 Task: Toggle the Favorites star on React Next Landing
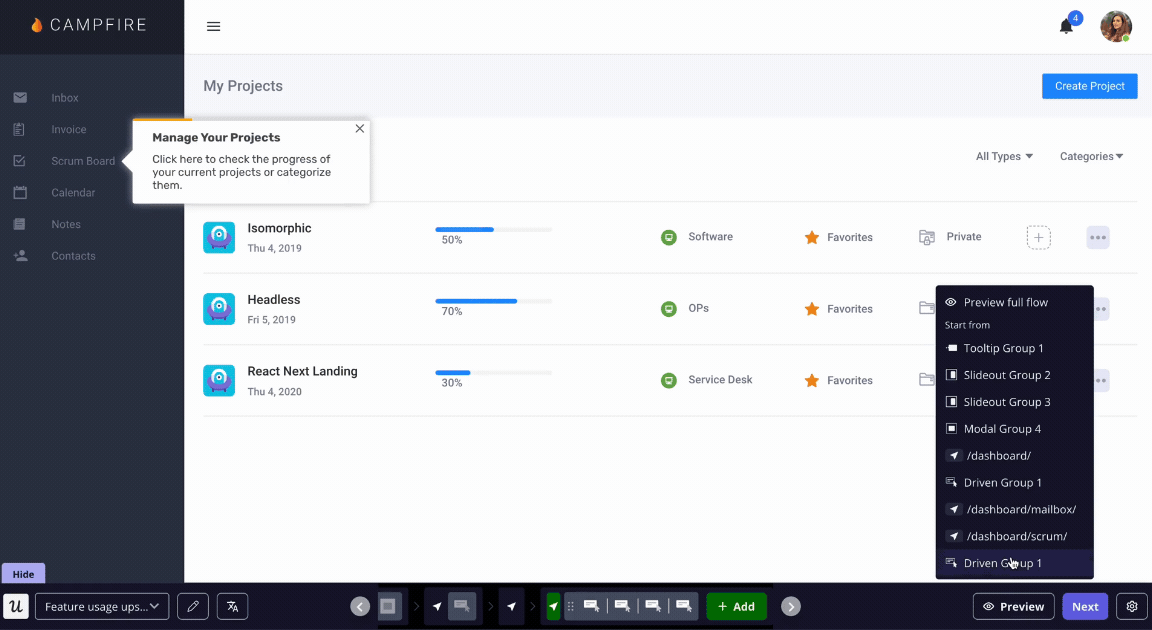(x=811, y=380)
